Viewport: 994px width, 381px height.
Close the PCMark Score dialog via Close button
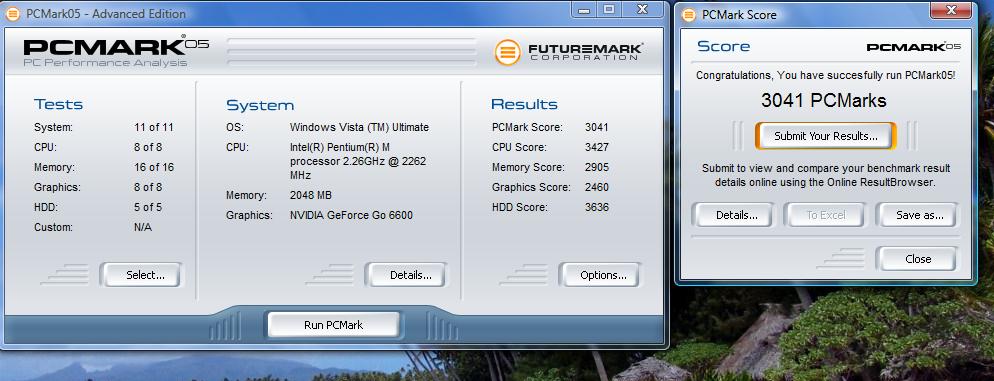click(x=918, y=259)
